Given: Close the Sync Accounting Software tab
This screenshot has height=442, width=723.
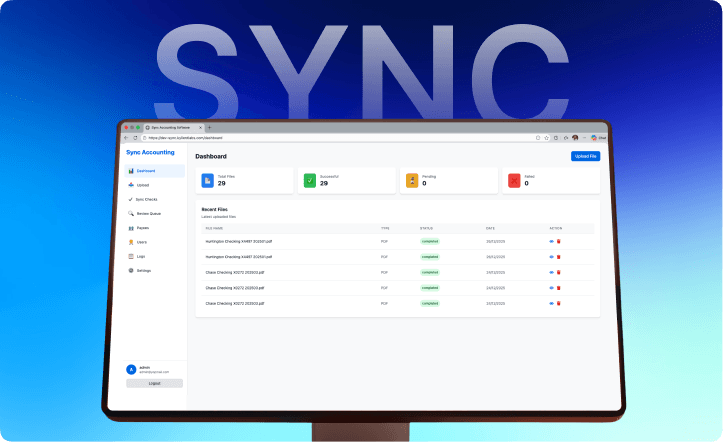Looking at the screenshot, I should click(x=200, y=128).
